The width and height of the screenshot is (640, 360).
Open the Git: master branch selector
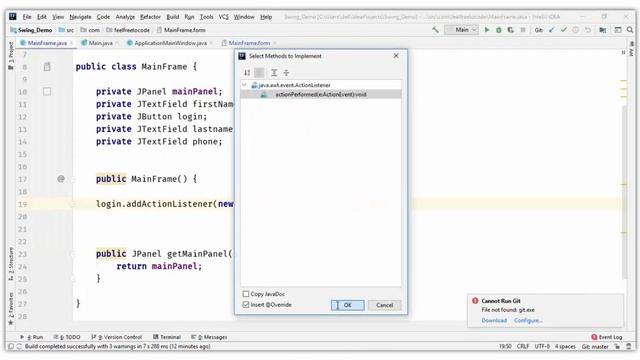click(x=595, y=347)
